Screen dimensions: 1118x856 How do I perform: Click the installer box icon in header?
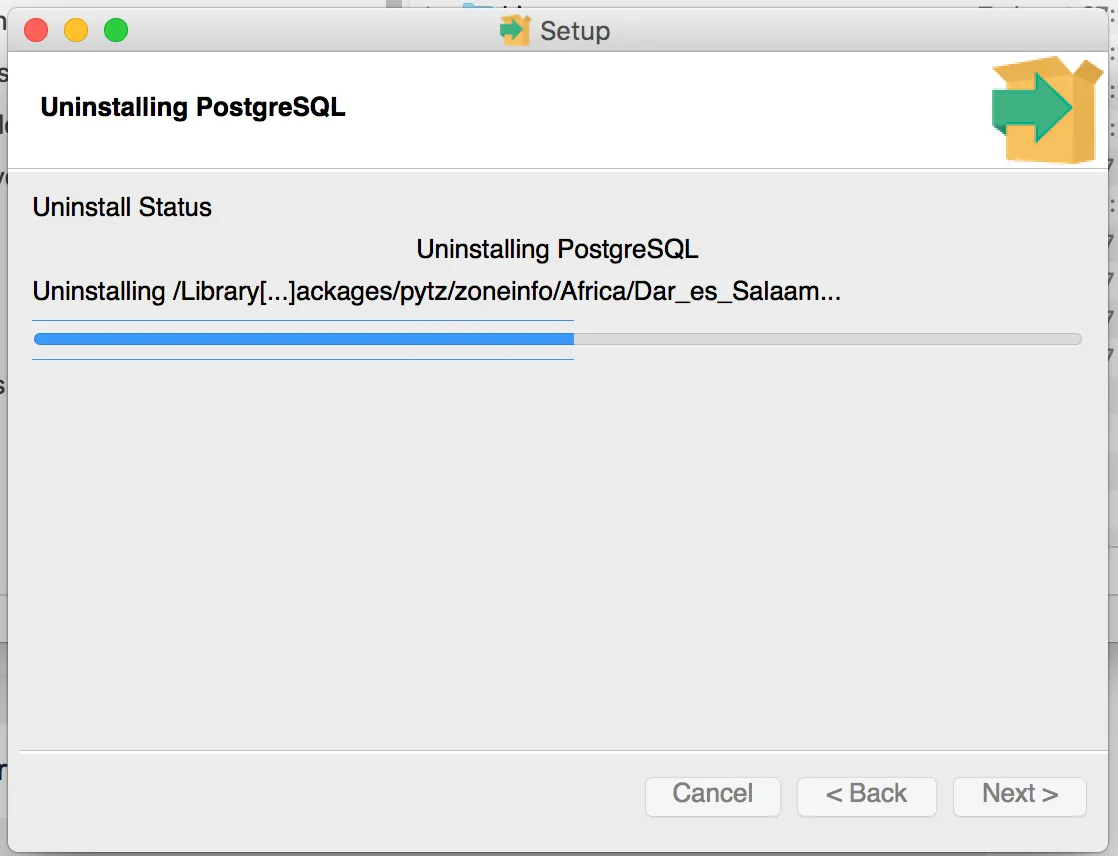pyautogui.click(x=1047, y=110)
